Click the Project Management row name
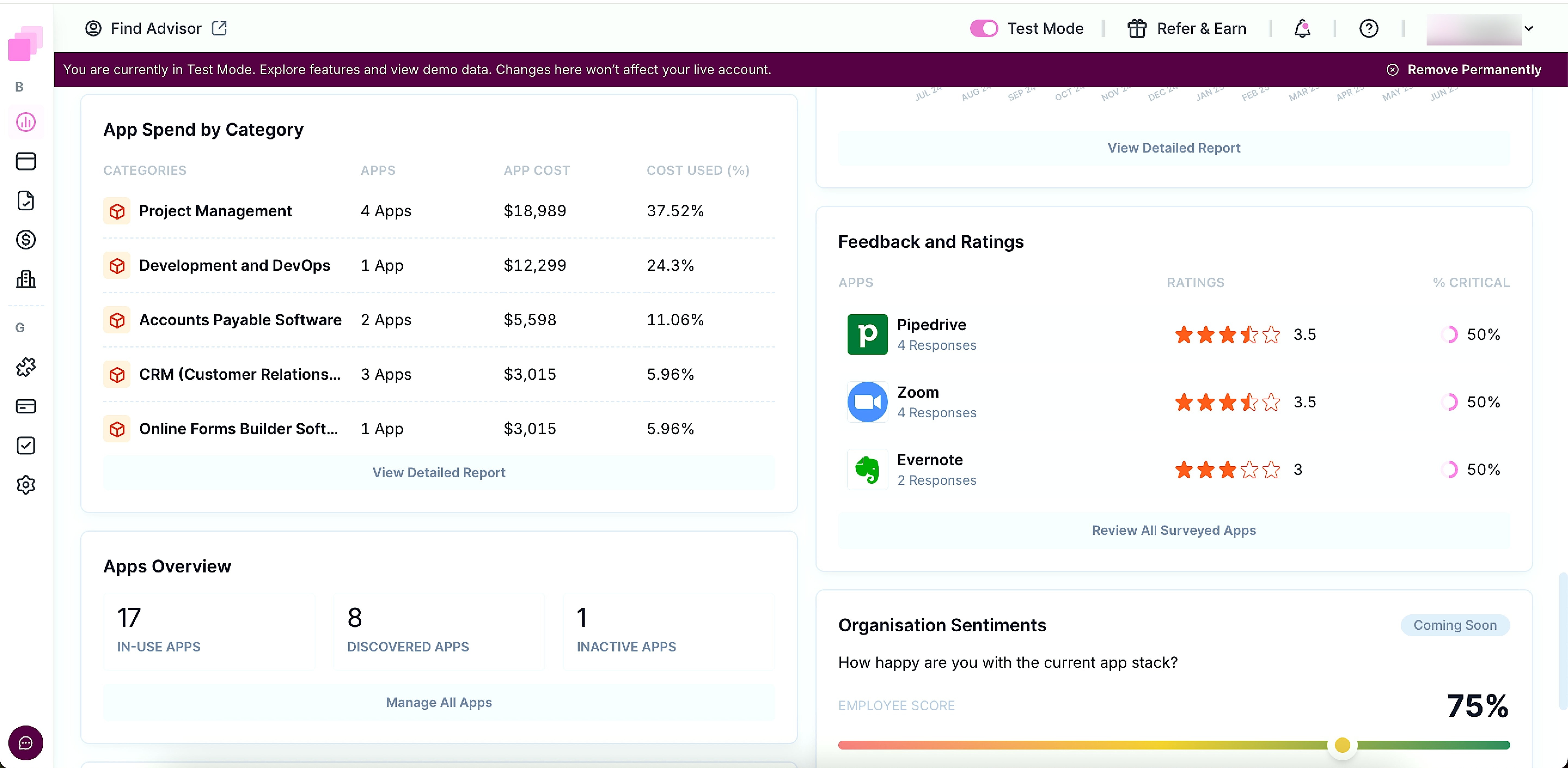The height and width of the screenshot is (768, 1568). tap(215, 211)
